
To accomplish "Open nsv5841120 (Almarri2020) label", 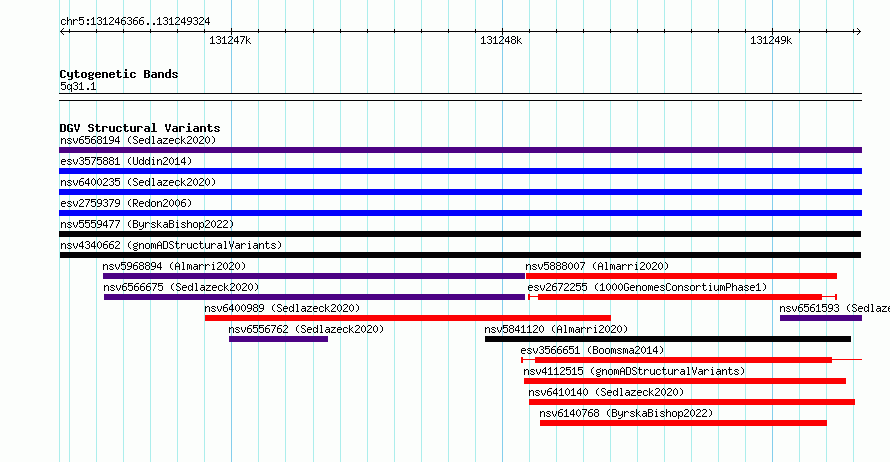I will (556, 329).
